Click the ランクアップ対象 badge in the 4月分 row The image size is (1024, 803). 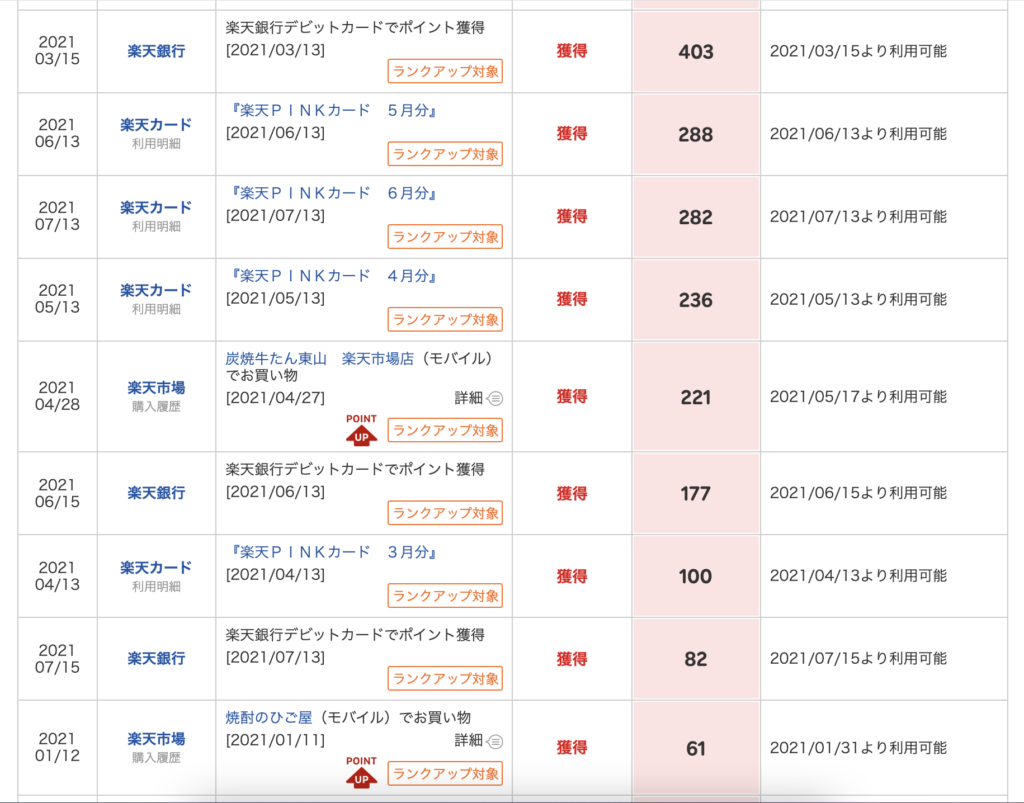pyautogui.click(x=445, y=320)
